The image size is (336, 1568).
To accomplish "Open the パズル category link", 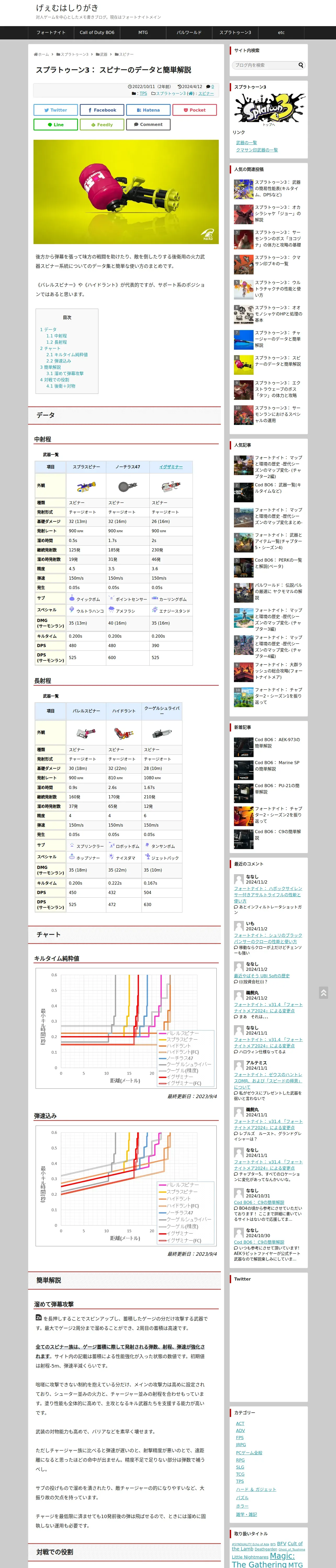I will pos(242,1497).
